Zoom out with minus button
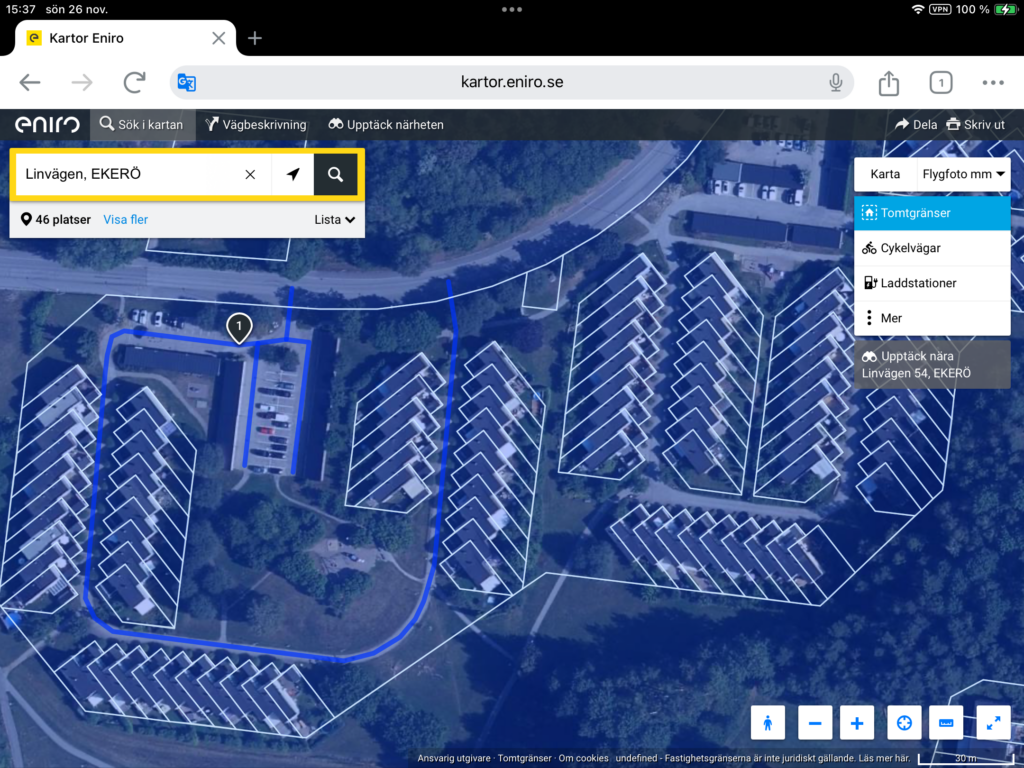This screenshot has height=768, width=1024. (x=815, y=723)
